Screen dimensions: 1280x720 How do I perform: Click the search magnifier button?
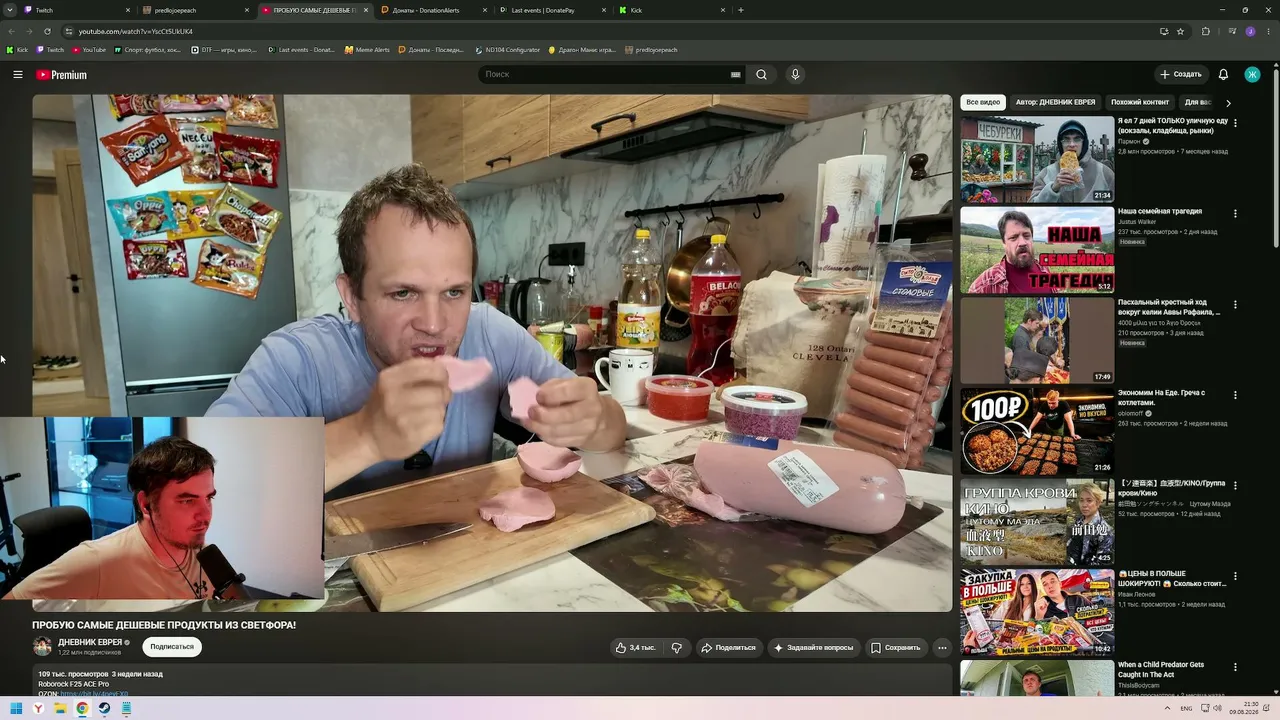(x=762, y=74)
